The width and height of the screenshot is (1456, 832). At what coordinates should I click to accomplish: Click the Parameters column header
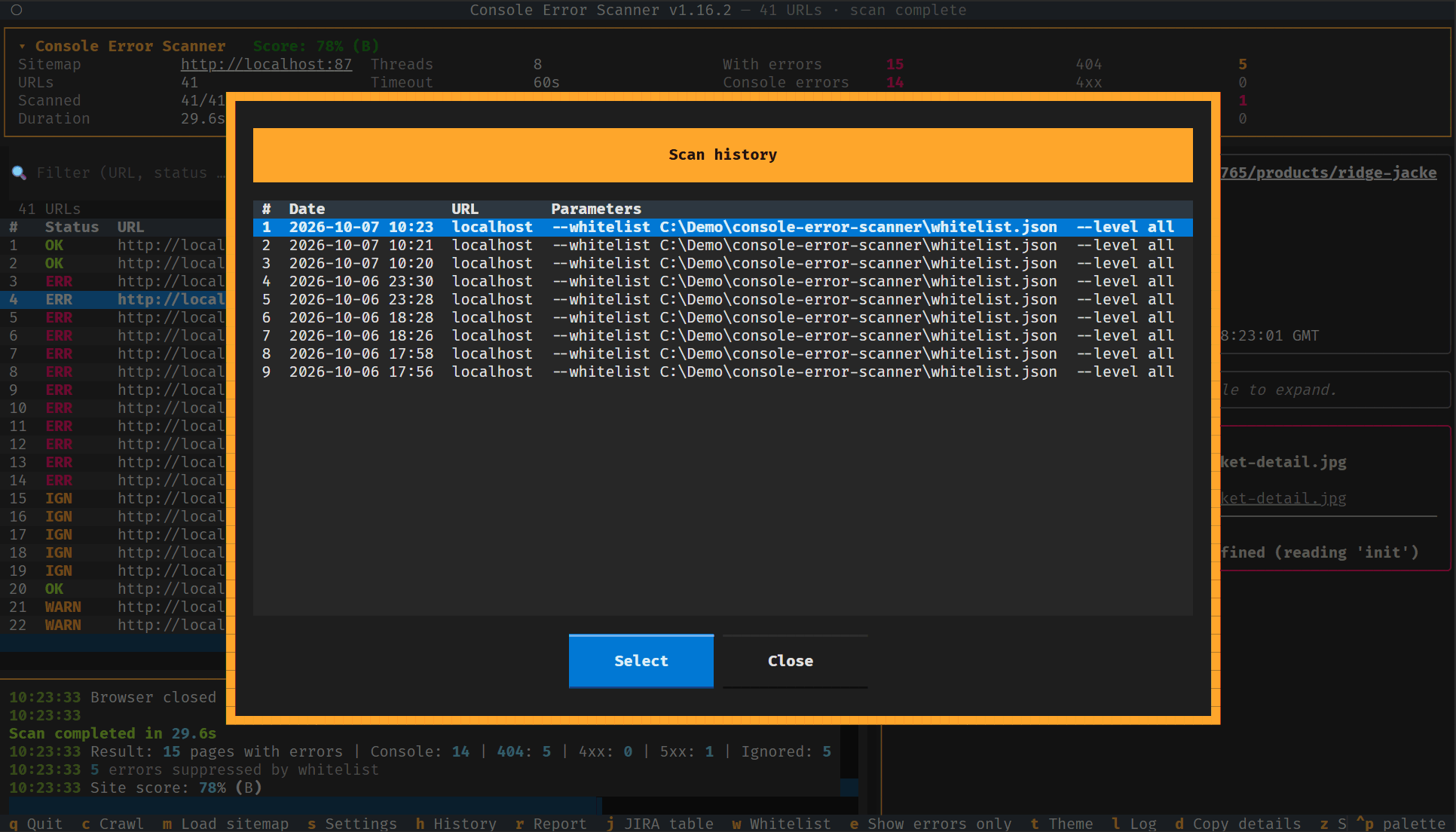point(596,209)
